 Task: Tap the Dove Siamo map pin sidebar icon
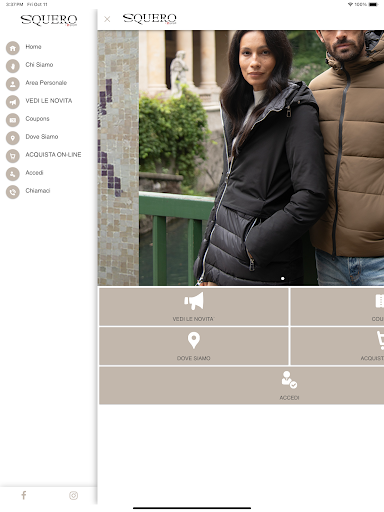pyautogui.click(x=13, y=138)
